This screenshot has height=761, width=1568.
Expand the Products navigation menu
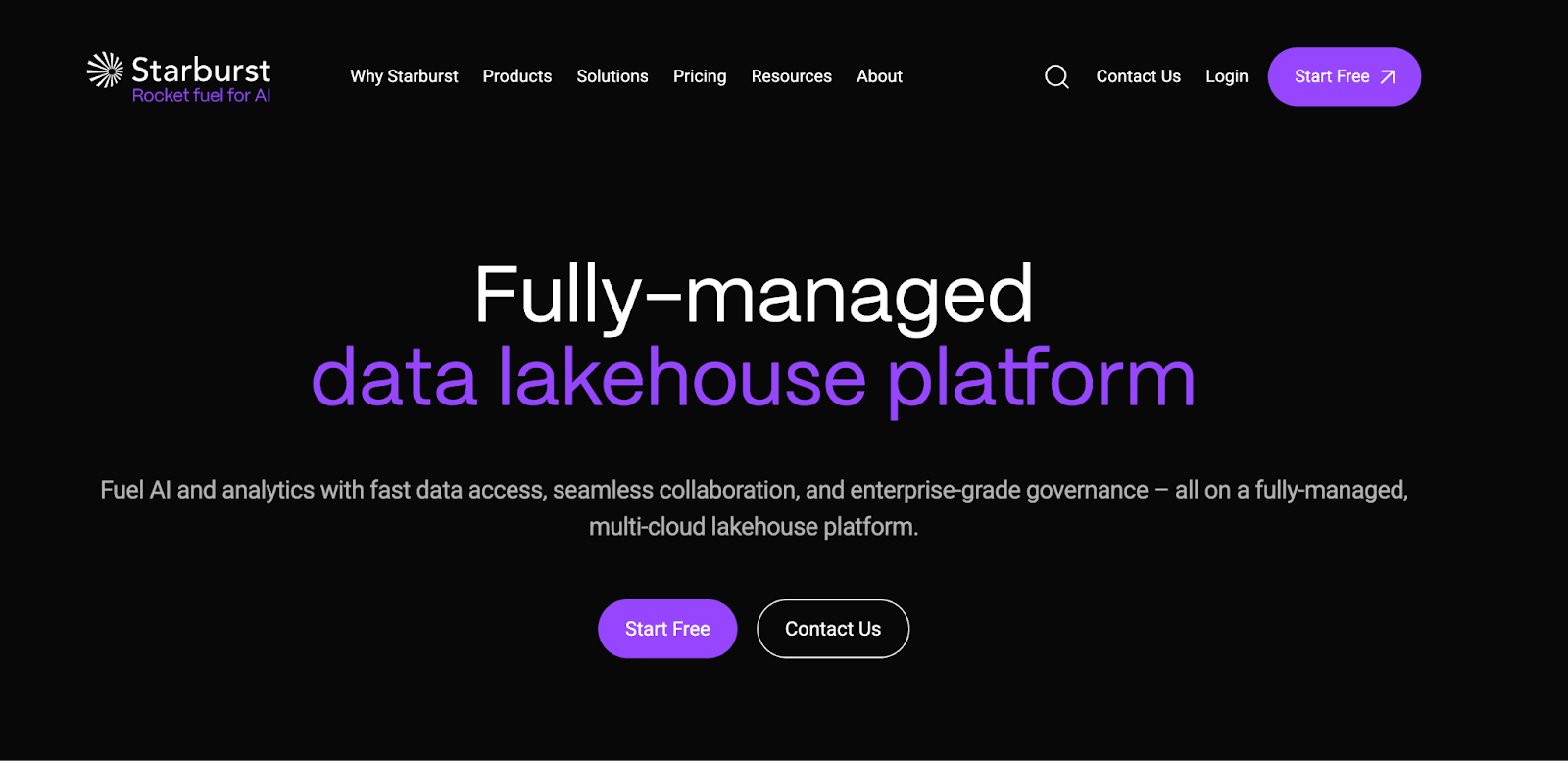click(x=516, y=76)
